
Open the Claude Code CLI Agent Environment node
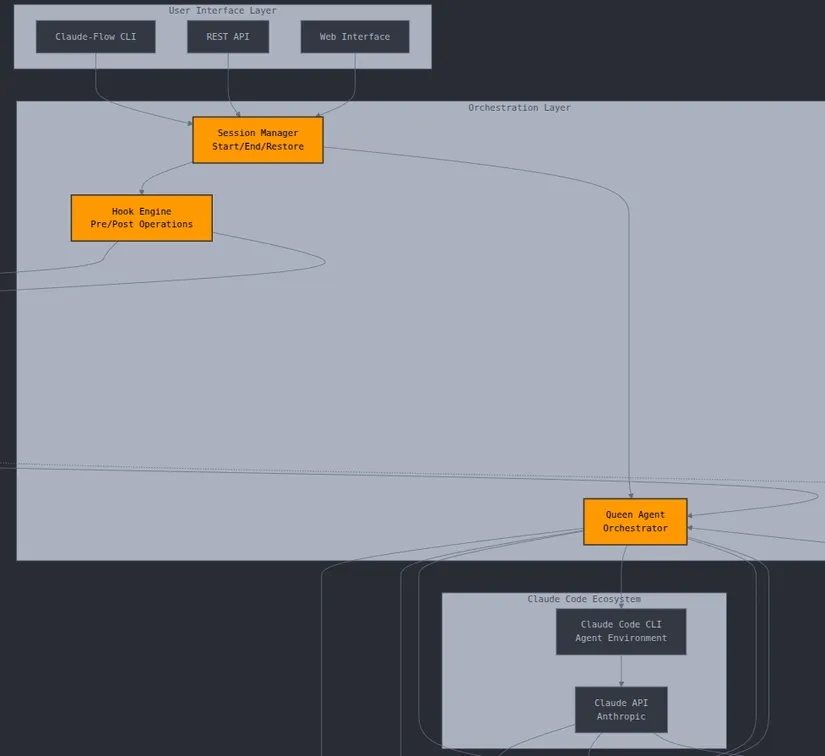point(620,631)
